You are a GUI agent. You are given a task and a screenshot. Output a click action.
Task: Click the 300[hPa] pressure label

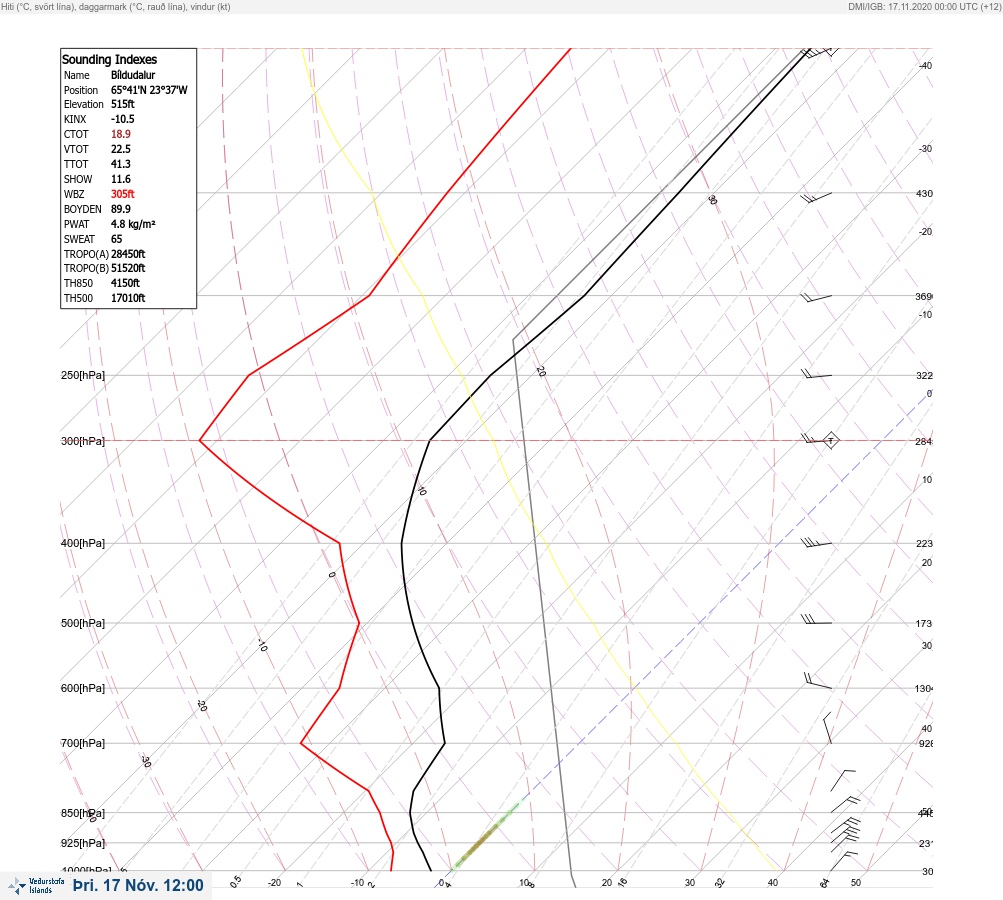(x=83, y=441)
